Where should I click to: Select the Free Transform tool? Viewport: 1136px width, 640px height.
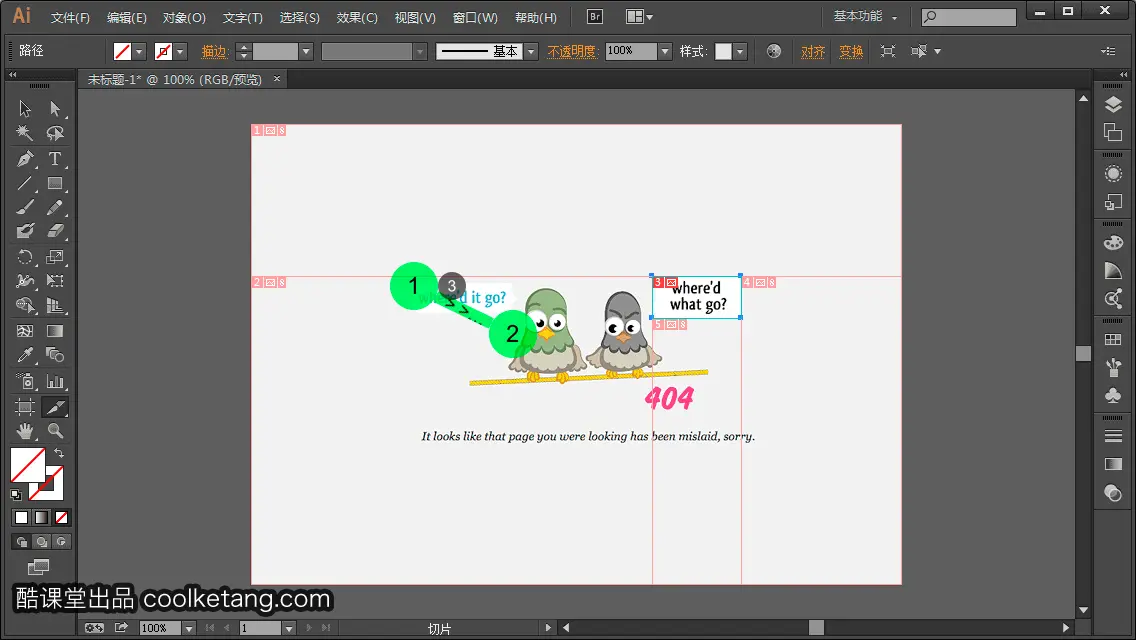pyautogui.click(x=55, y=280)
